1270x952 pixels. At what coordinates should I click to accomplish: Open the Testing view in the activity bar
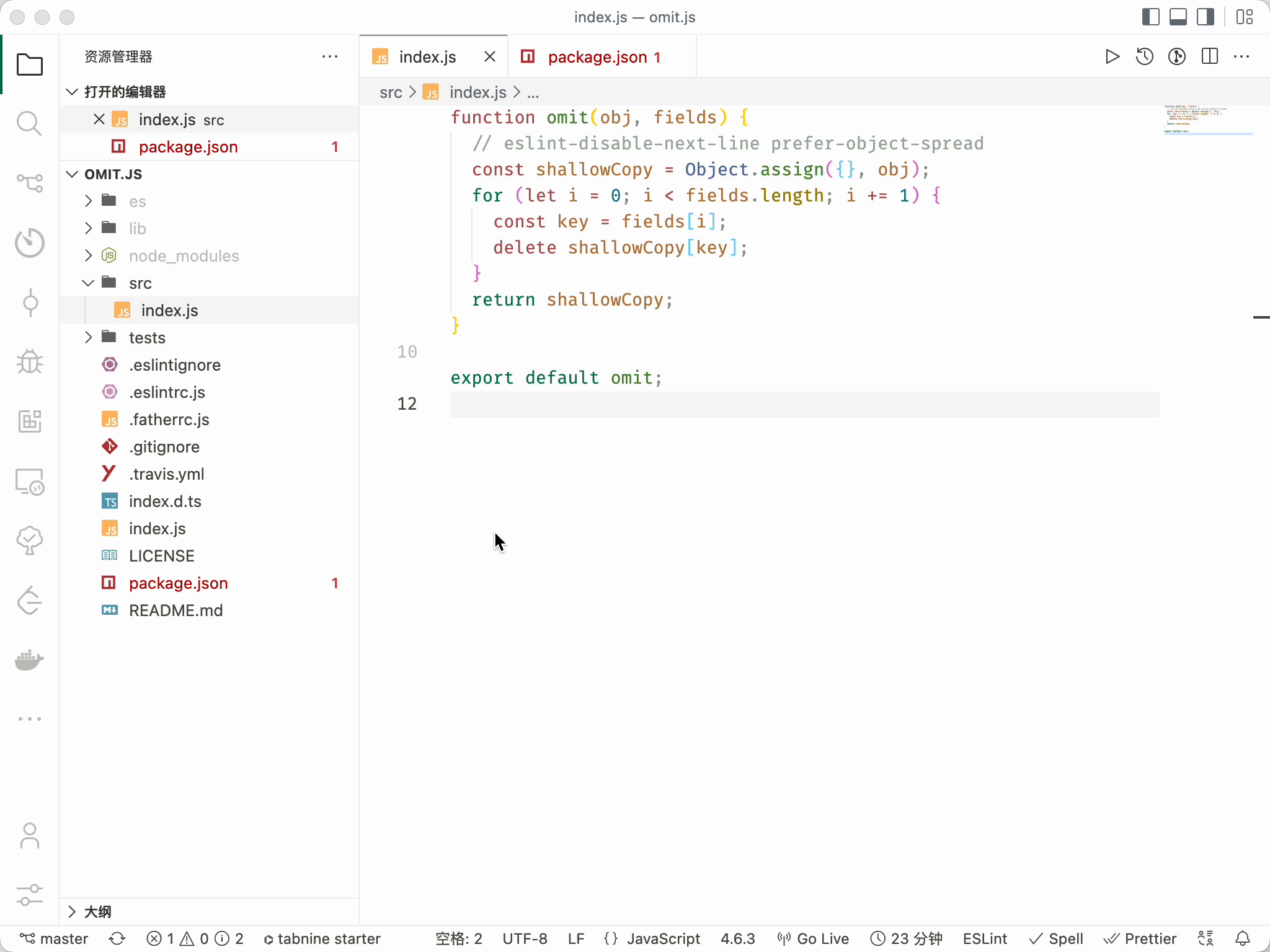point(29,540)
